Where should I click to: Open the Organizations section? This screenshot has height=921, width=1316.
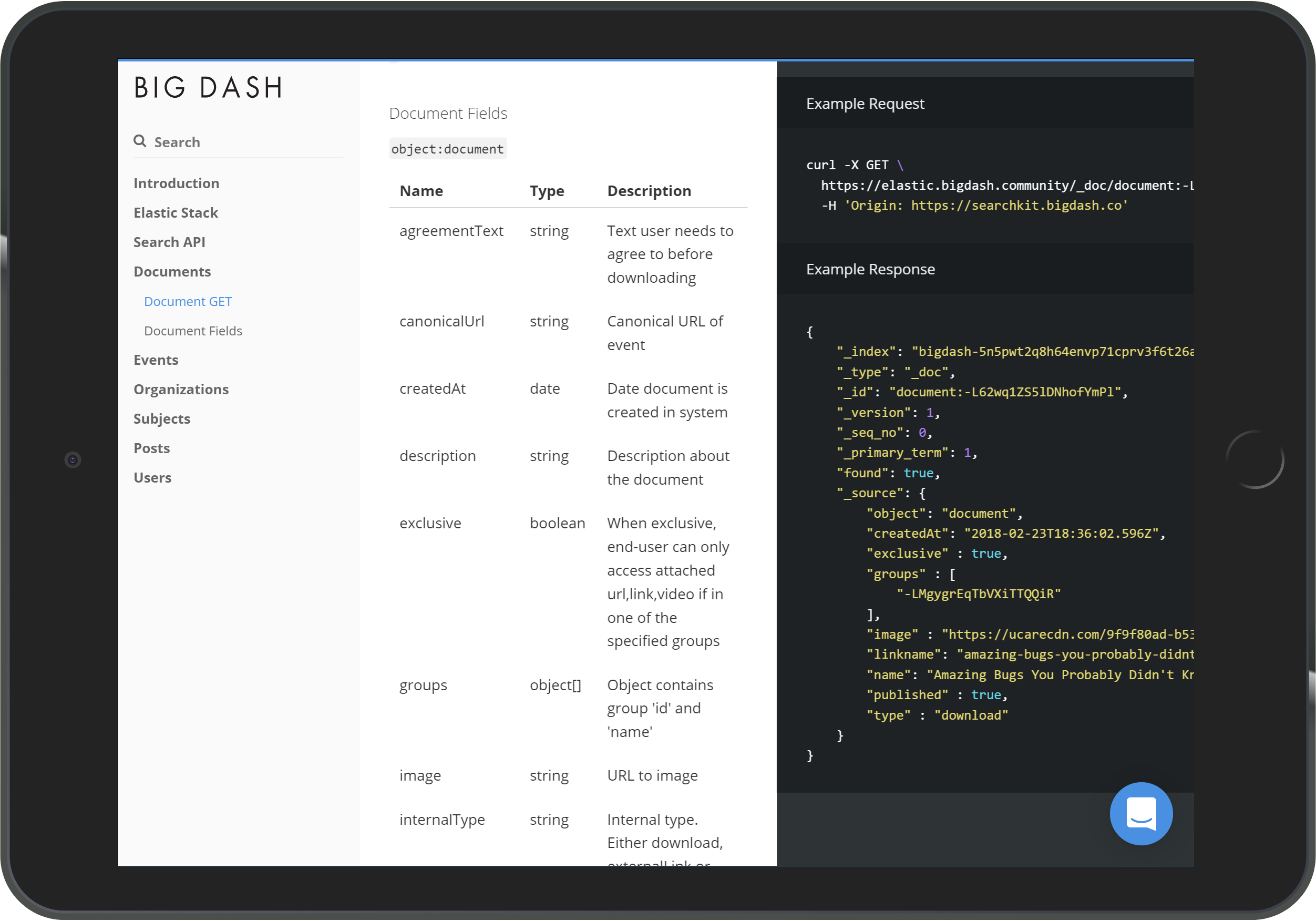coord(181,390)
